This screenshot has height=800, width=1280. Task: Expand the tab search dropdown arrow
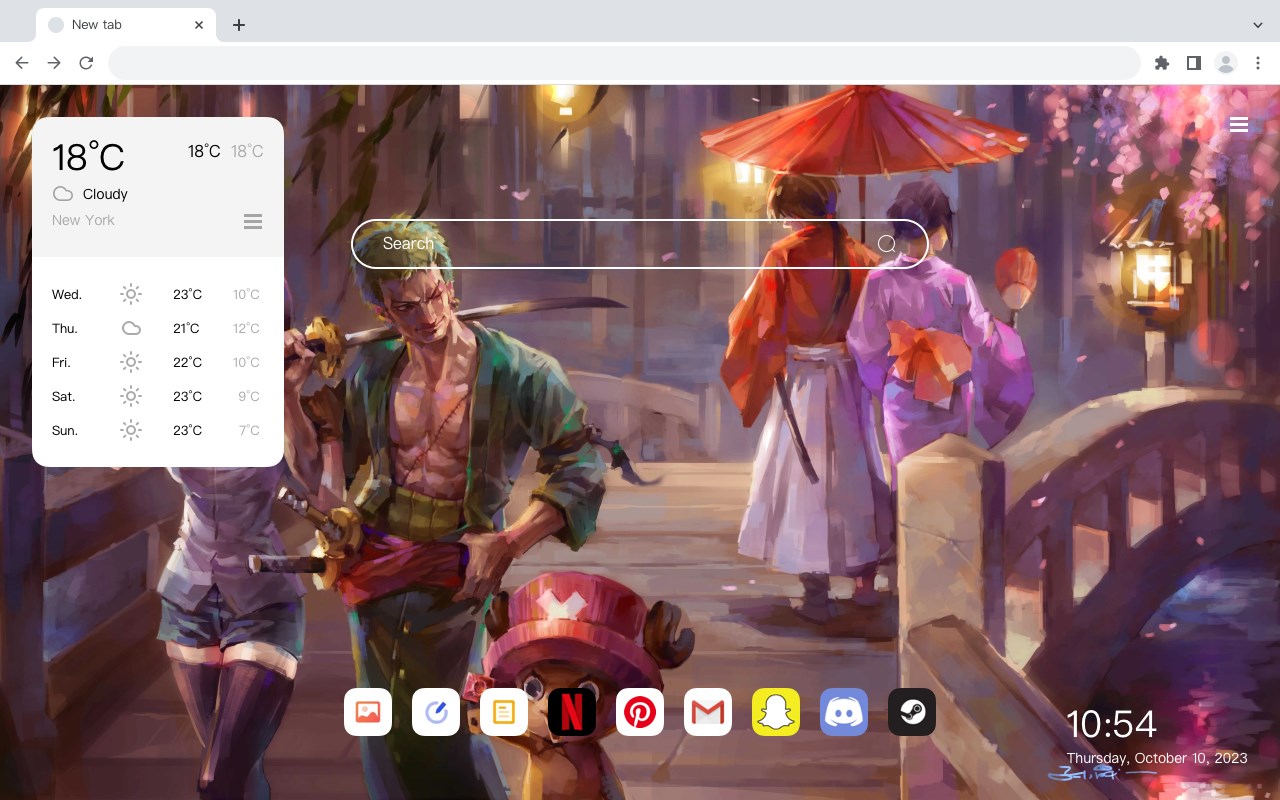(1257, 25)
